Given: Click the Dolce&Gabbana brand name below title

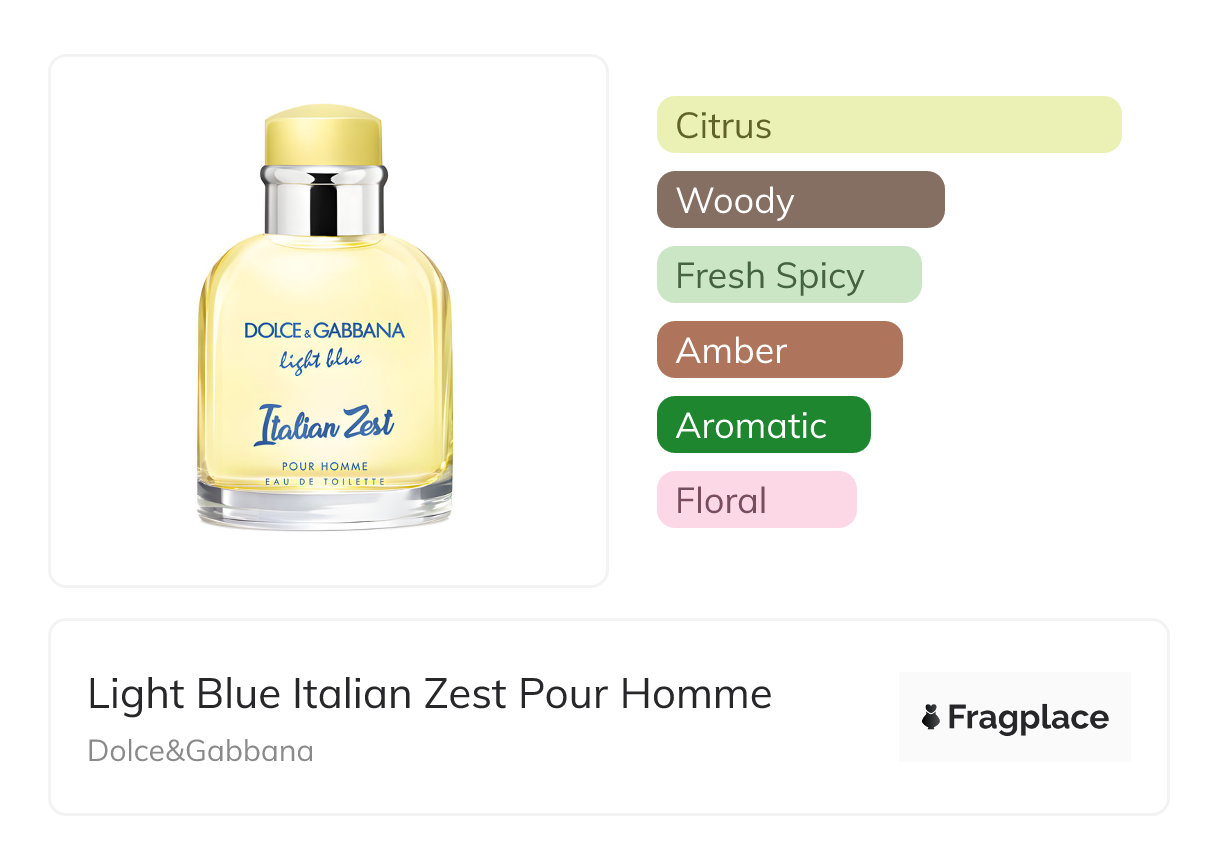Looking at the screenshot, I should tap(201, 751).
